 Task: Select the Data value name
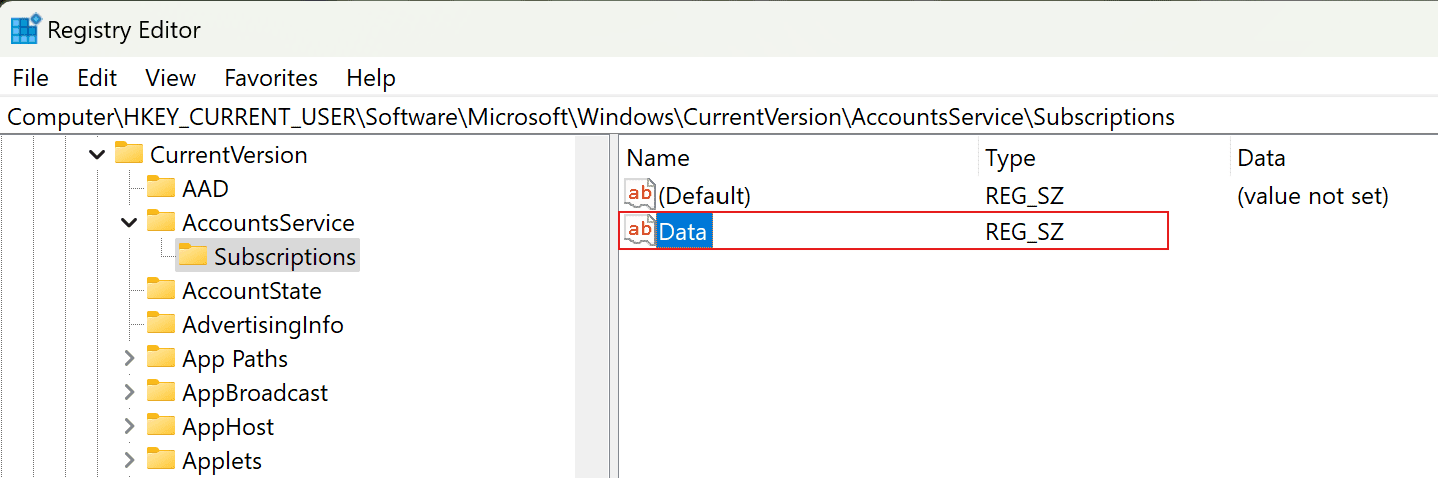683,232
